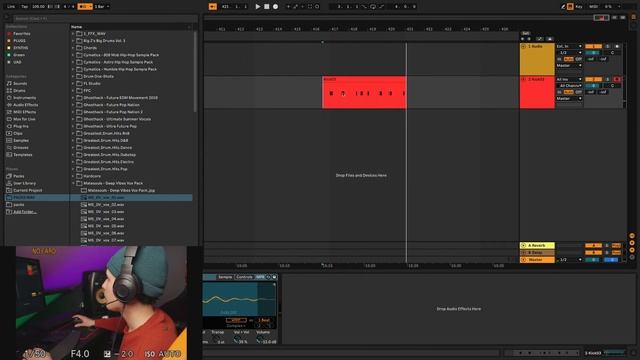Expand the Cymatics - 808 Mob Hip Hop folder
This screenshot has width=640, height=360.
pos(73,55)
